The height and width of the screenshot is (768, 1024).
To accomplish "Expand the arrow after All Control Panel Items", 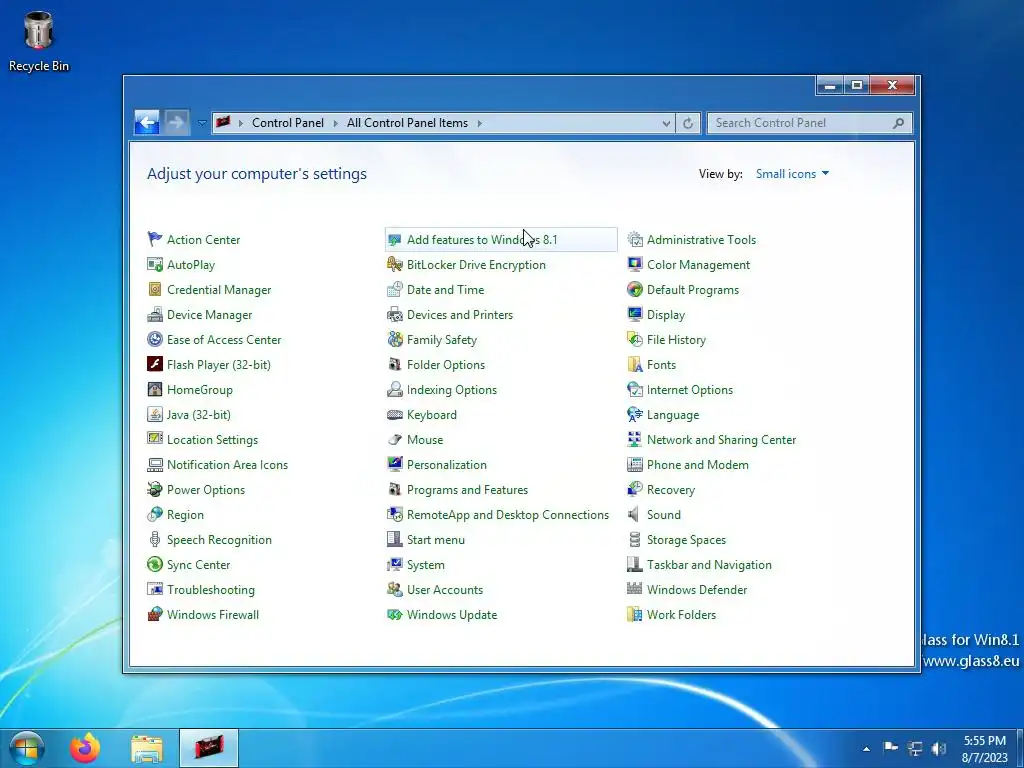I will pos(479,123).
